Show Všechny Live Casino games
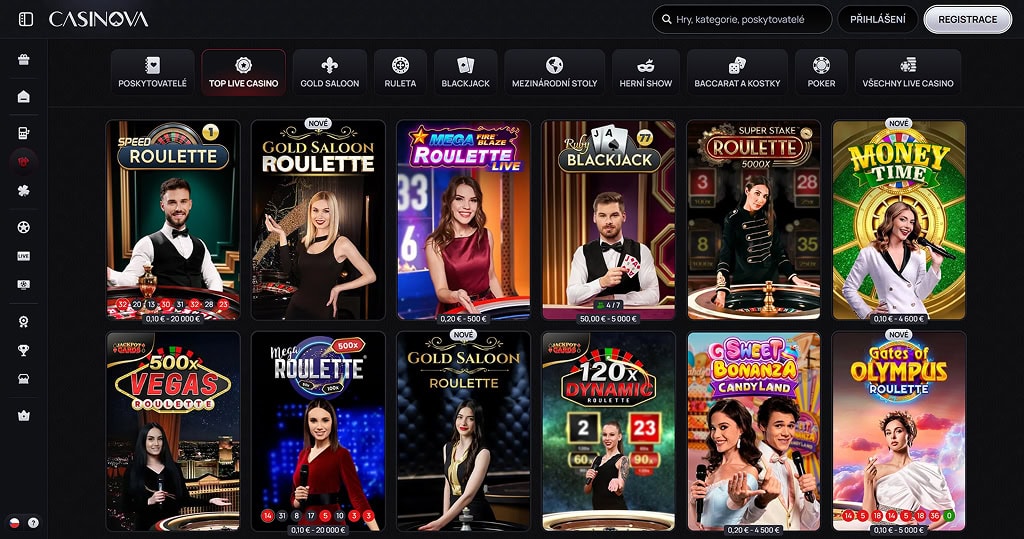The image size is (1024, 539). click(908, 73)
